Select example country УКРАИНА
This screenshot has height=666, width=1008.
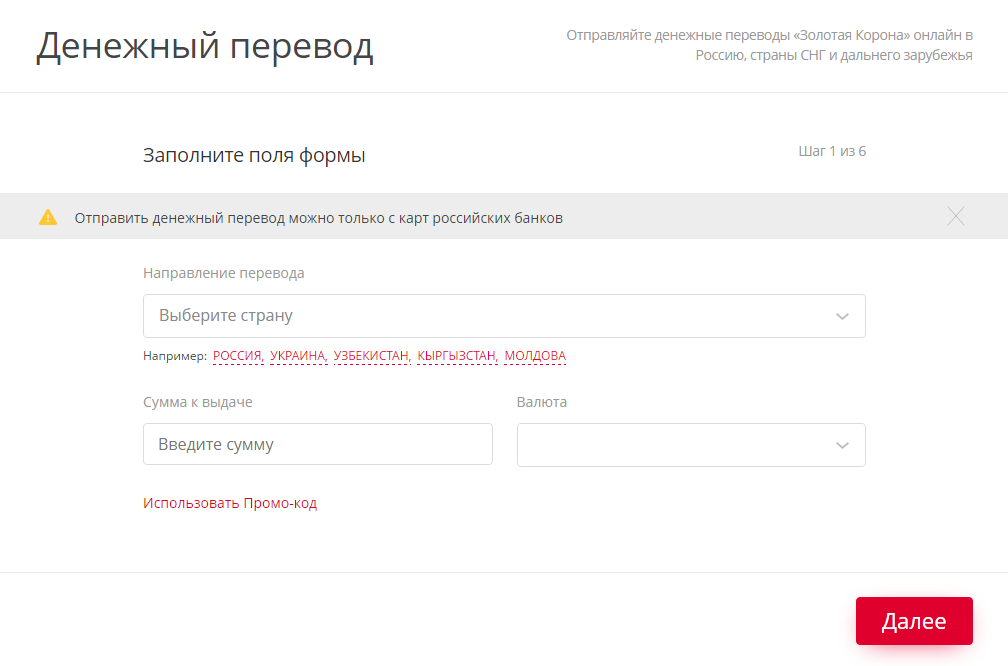298,356
